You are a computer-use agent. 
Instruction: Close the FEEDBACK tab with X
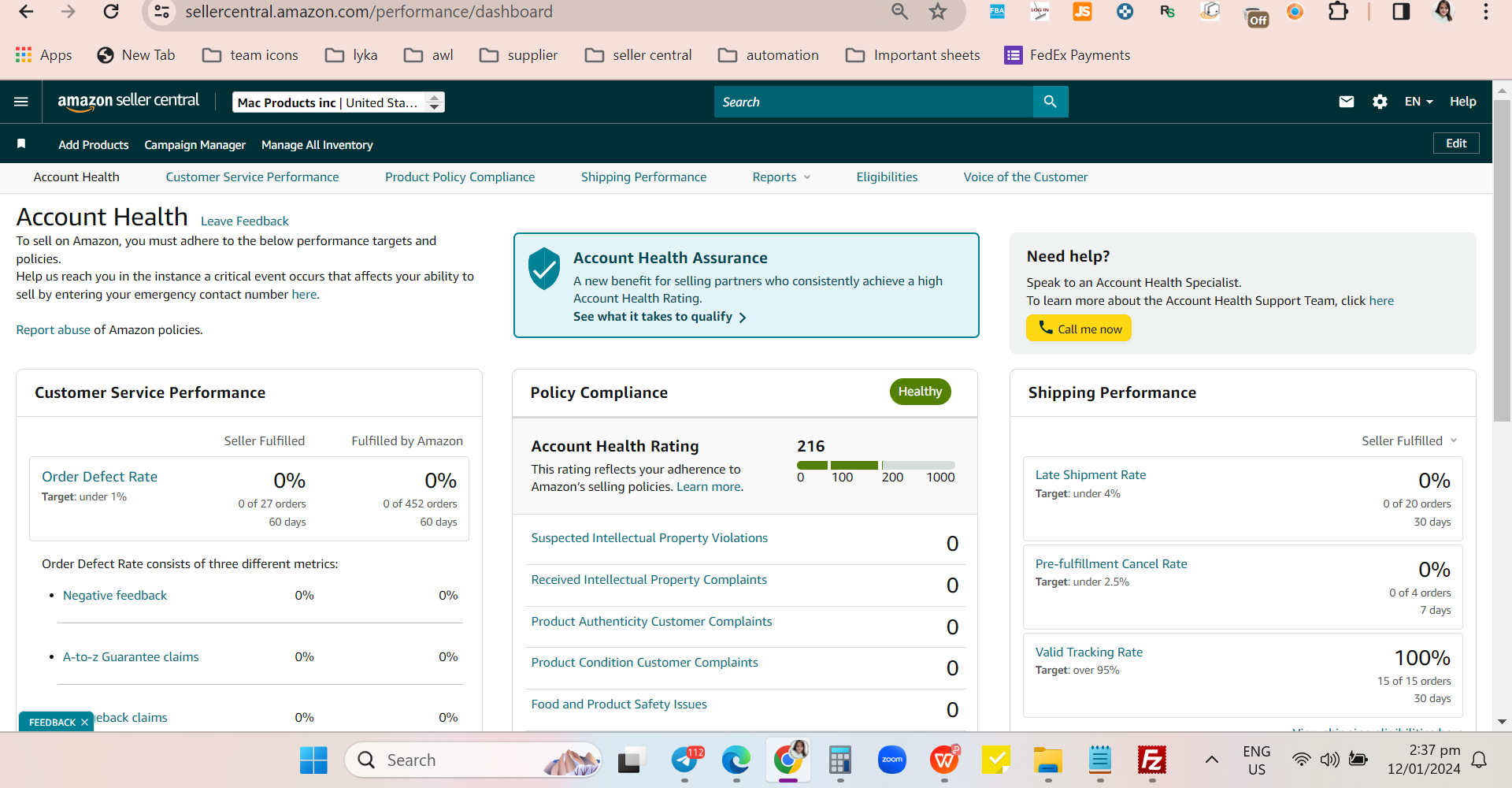[84, 723]
